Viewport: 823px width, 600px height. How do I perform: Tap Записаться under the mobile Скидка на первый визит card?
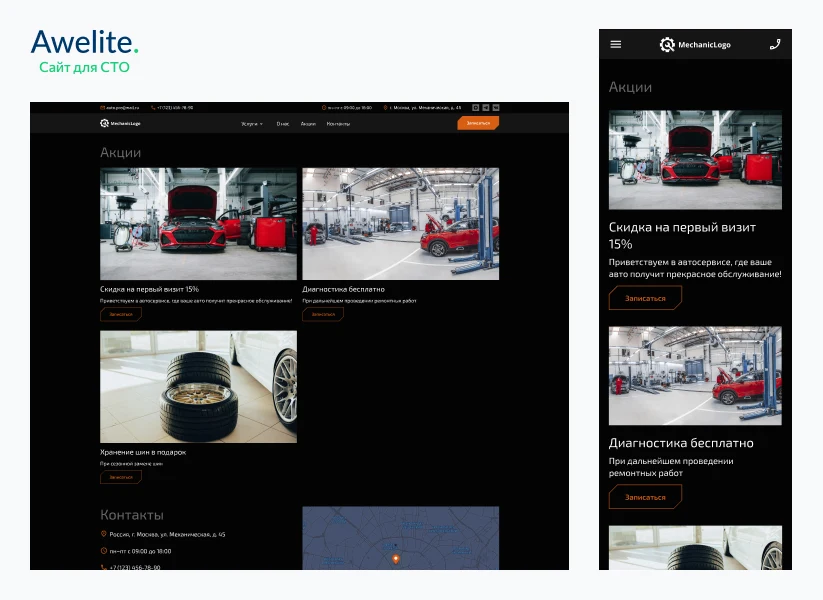[x=645, y=298]
